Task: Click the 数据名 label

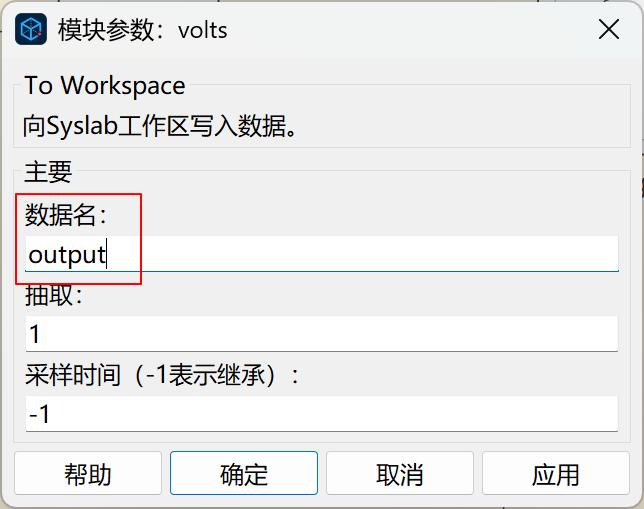Action: click(x=66, y=214)
